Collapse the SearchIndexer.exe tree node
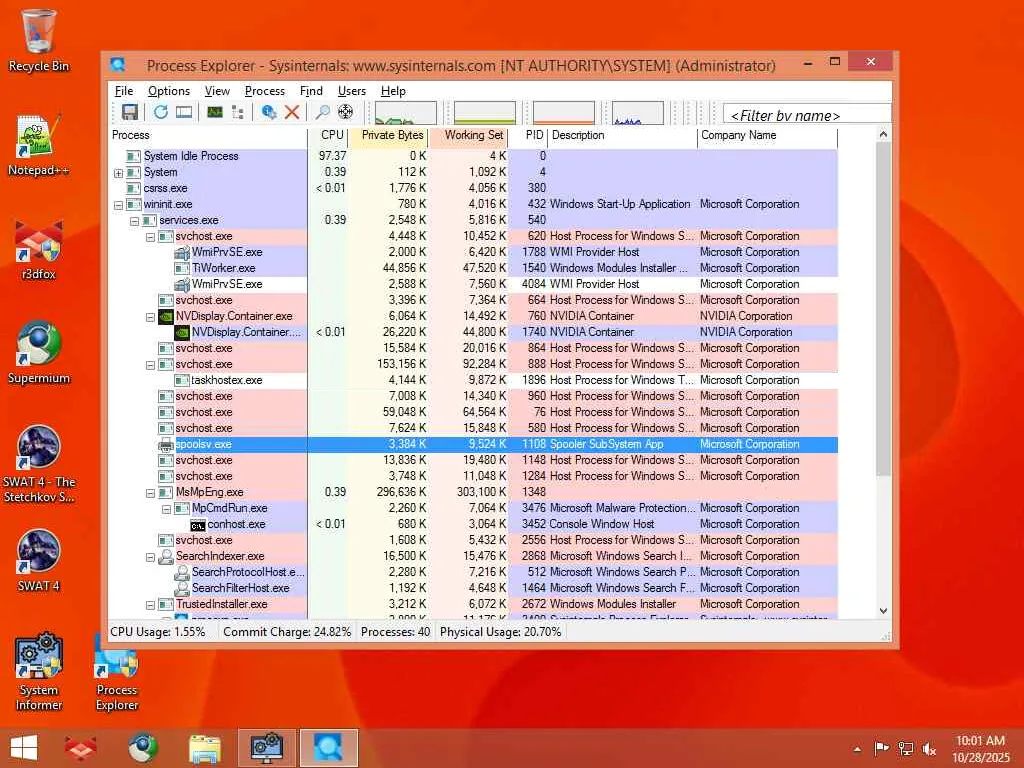Image resolution: width=1024 pixels, height=768 pixels. (150, 557)
